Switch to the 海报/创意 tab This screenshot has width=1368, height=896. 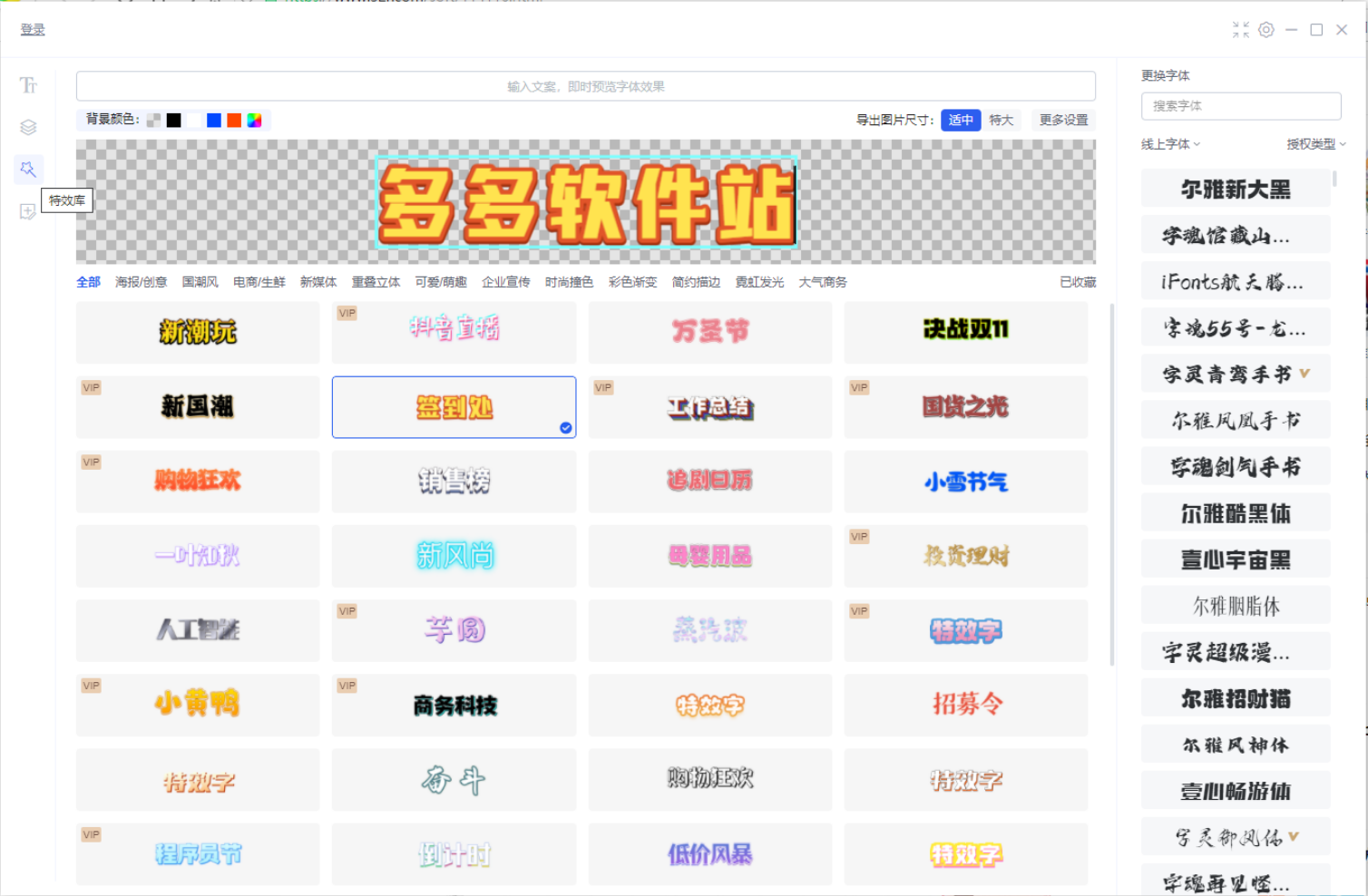pos(141,282)
